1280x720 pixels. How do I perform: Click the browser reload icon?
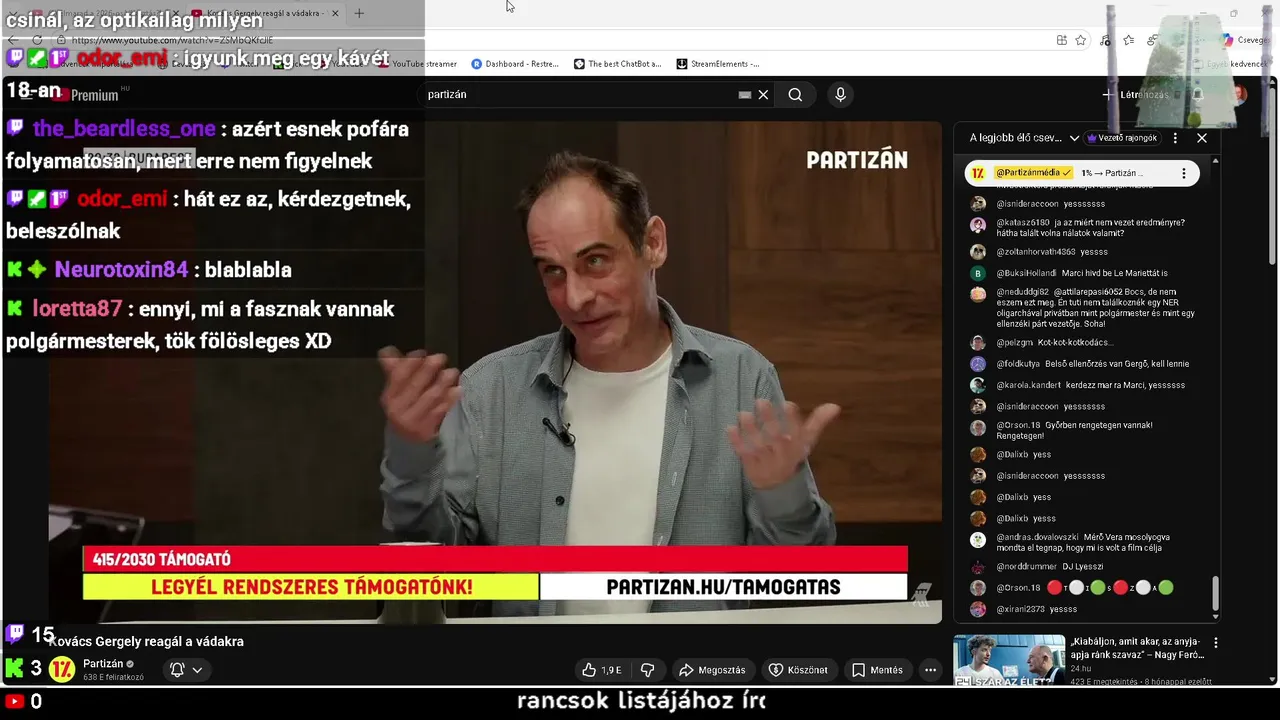(x=37, y=40)
